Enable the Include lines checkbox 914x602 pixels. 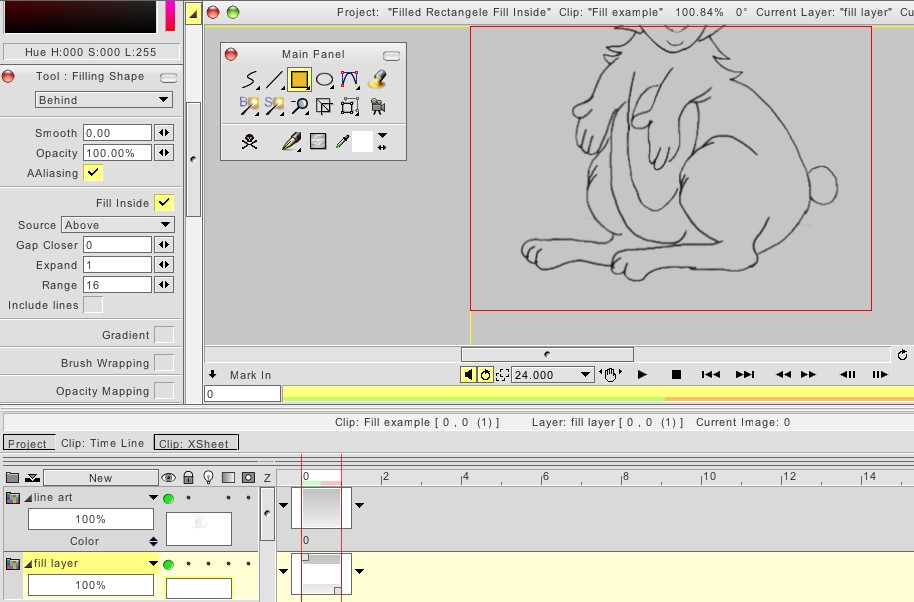pyautogui.click(x=93, y=305)
